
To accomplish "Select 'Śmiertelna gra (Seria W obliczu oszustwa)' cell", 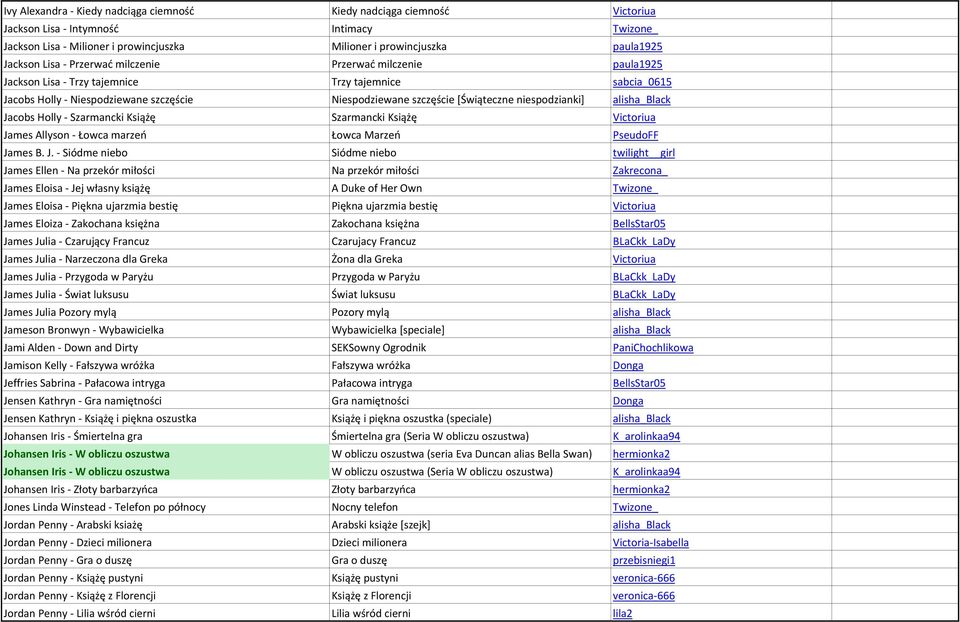I will click(470, 437).
